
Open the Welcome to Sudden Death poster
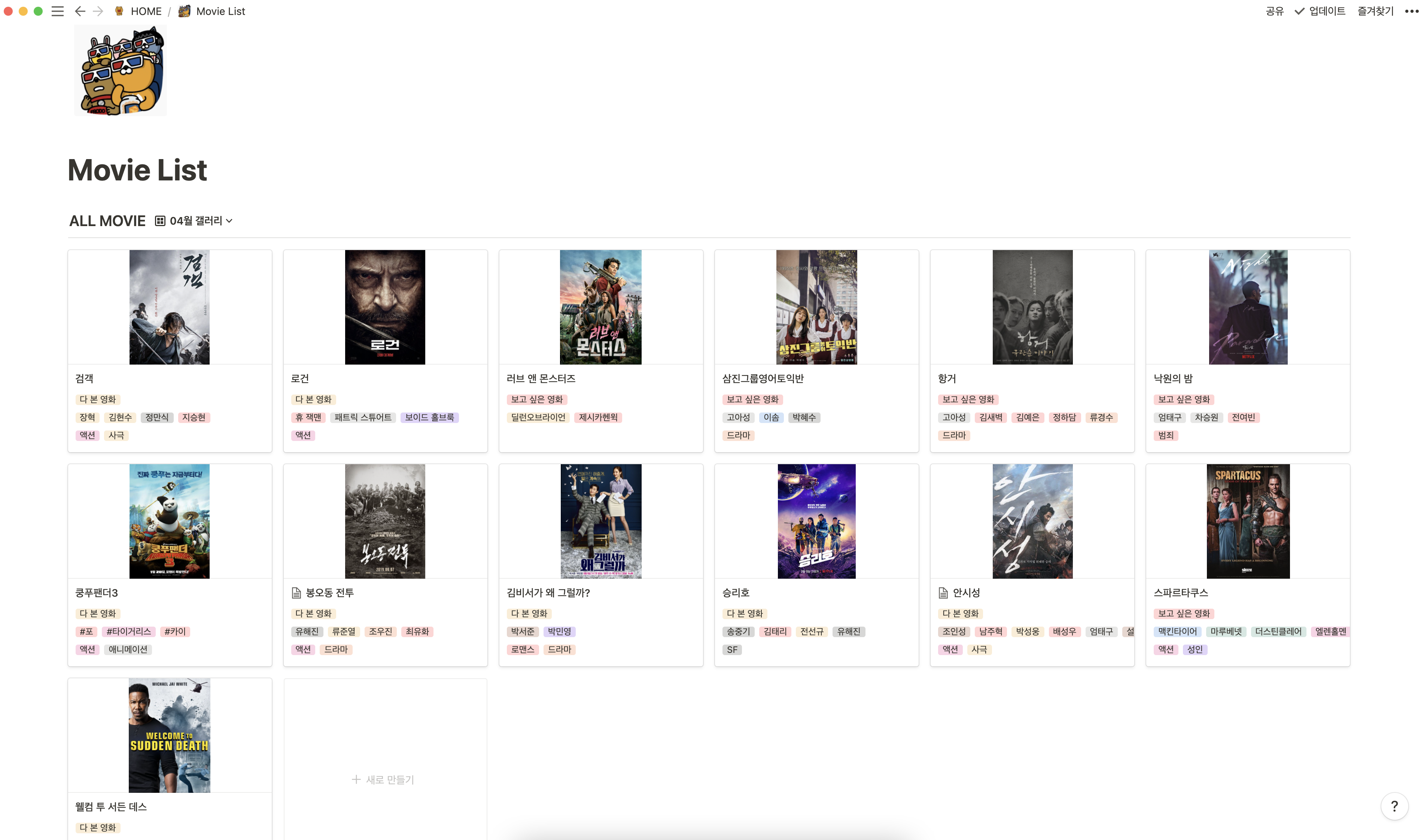coord(169,735)
